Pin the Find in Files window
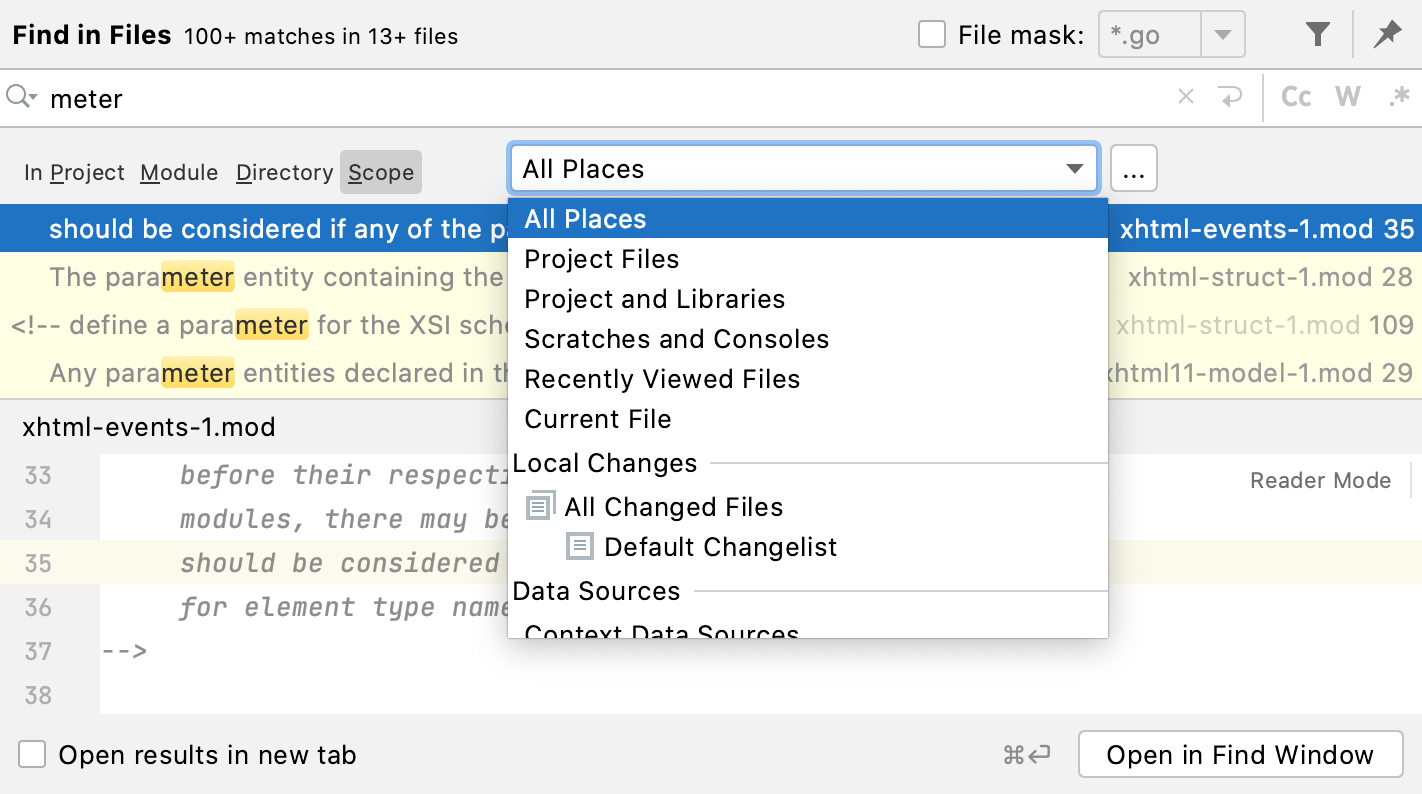 click(x=1387, y=35)
